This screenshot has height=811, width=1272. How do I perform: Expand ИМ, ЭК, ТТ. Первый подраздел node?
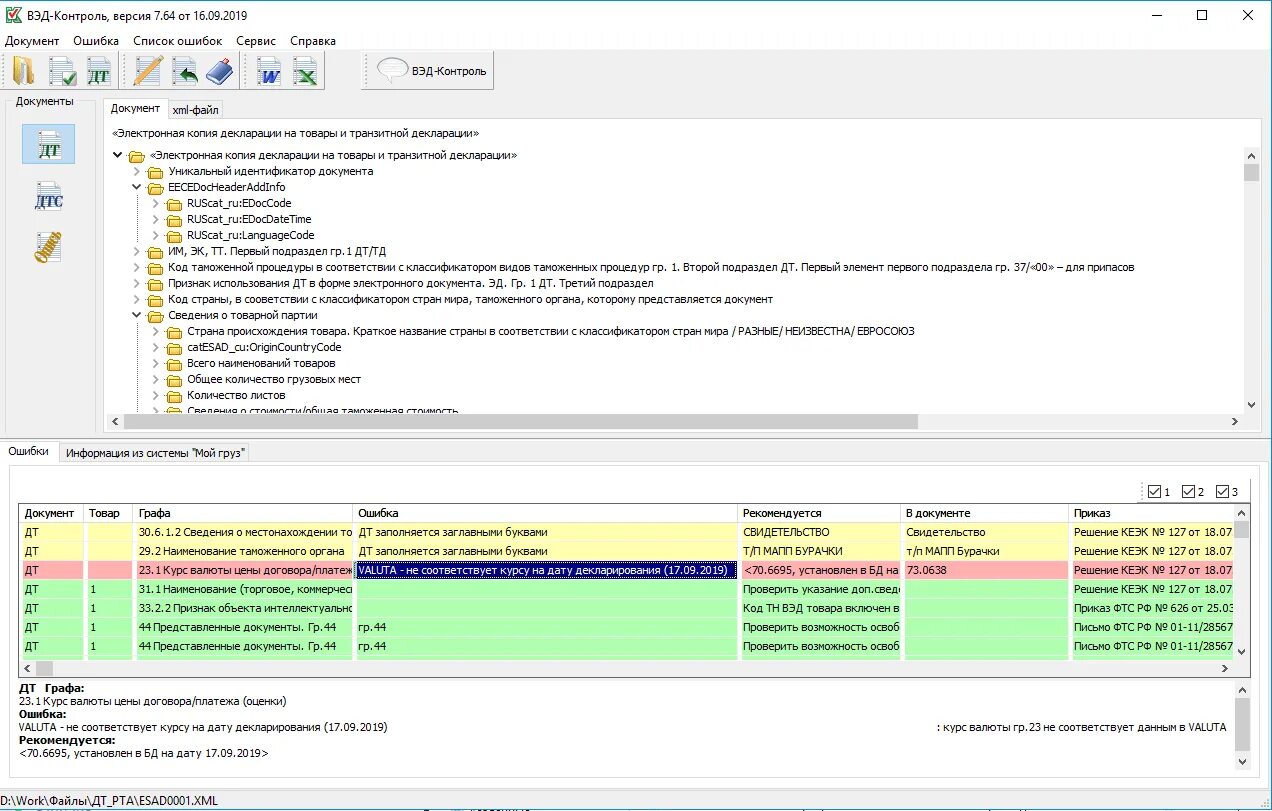click(x=137, y=251)
